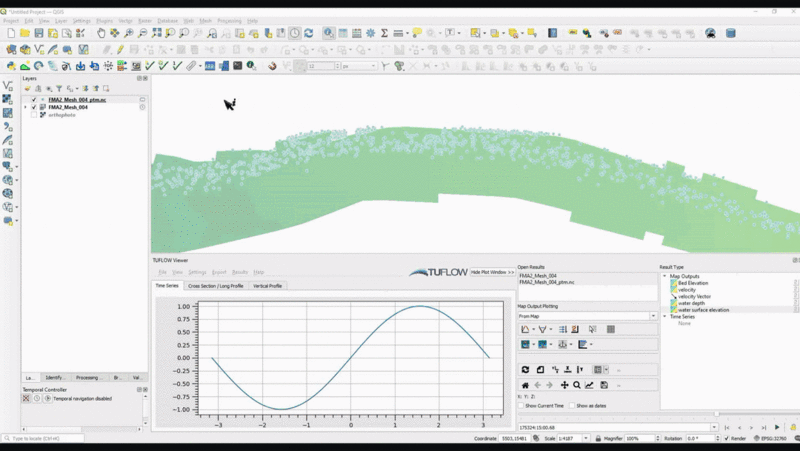The width and height of the screenshot is (800, 451).
Task: Click the plot line chart options icon
Action: 589,385
